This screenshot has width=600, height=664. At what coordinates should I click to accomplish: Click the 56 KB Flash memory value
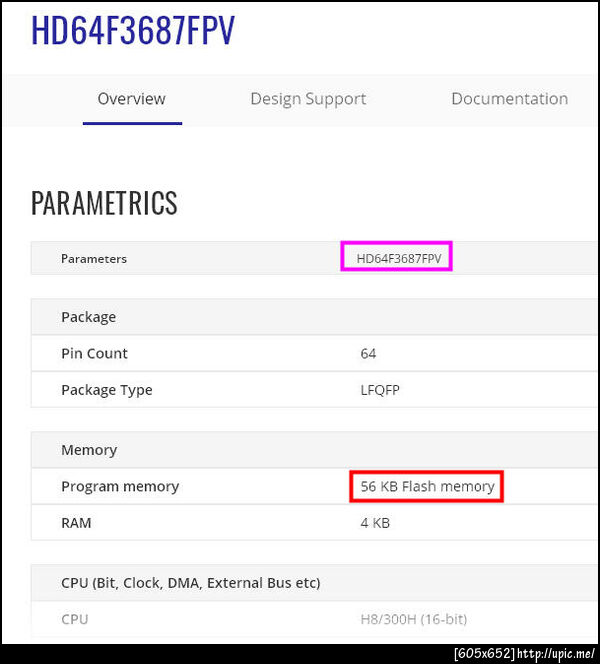pos(427,486)
